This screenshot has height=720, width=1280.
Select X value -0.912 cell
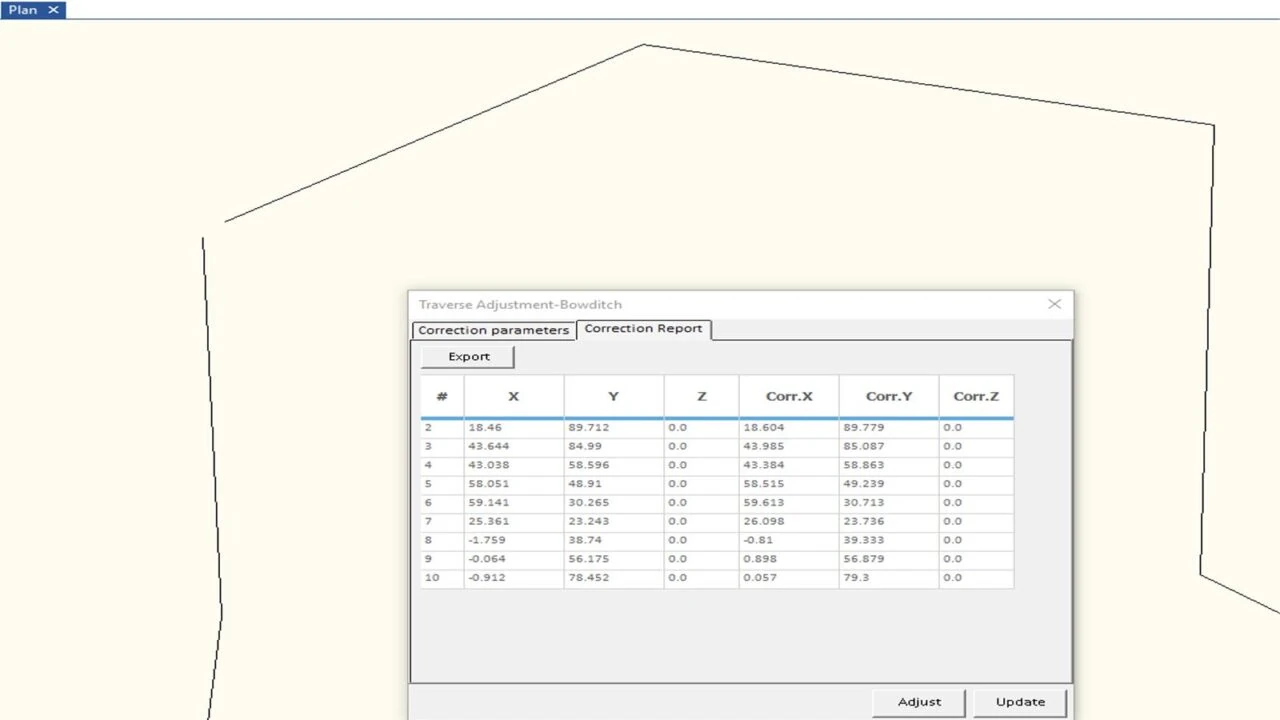click(514, 578)
